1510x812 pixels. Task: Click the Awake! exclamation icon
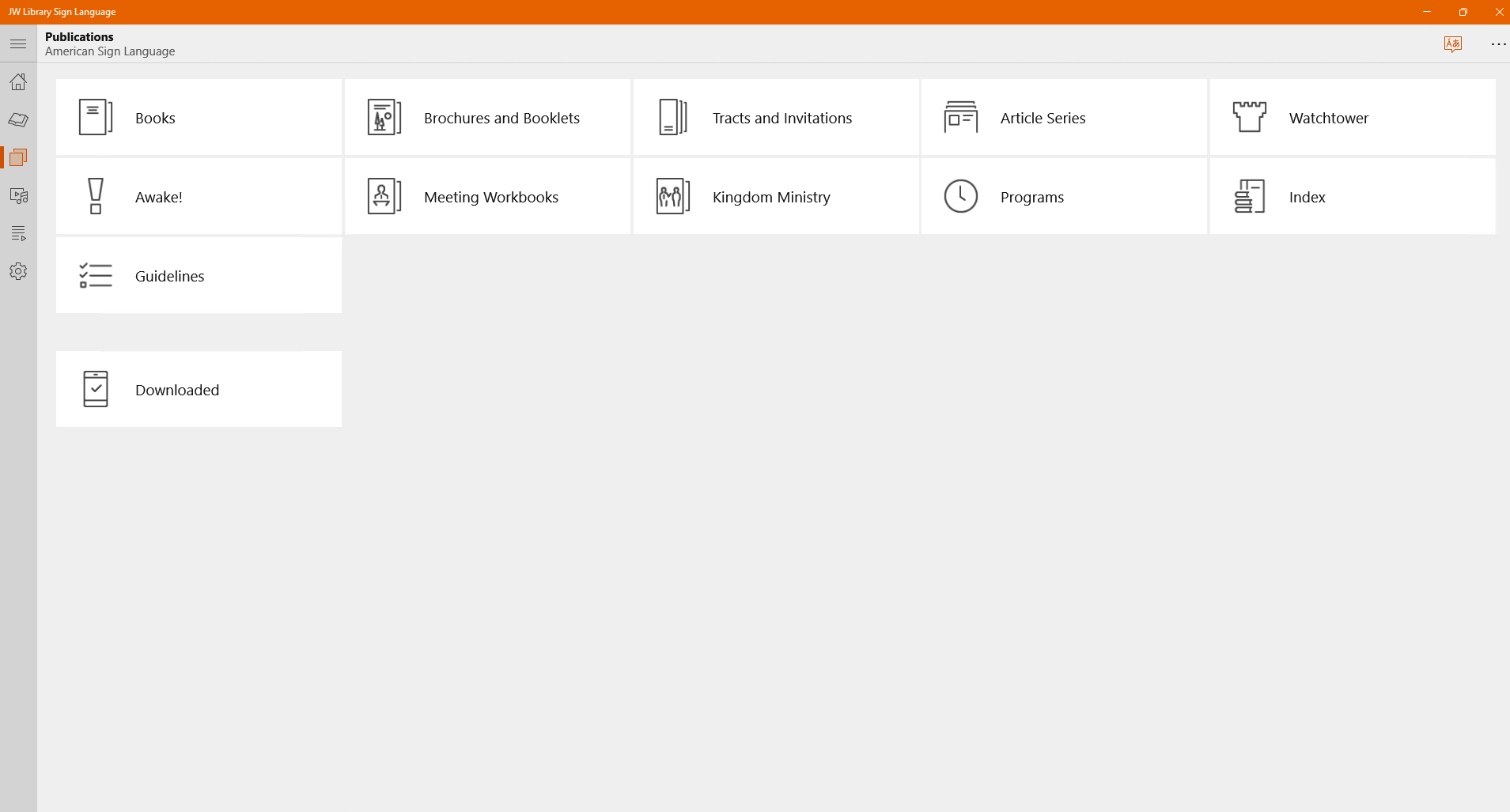[96, 196]
